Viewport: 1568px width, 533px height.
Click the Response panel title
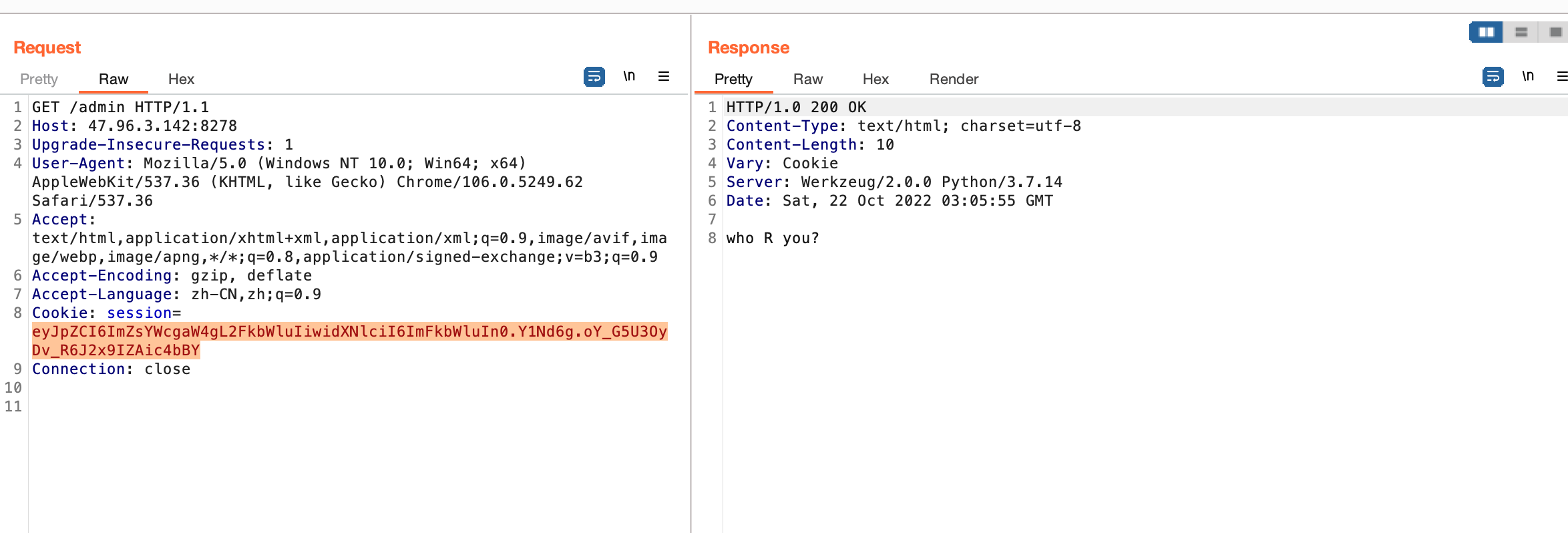(x=749, y=47)
